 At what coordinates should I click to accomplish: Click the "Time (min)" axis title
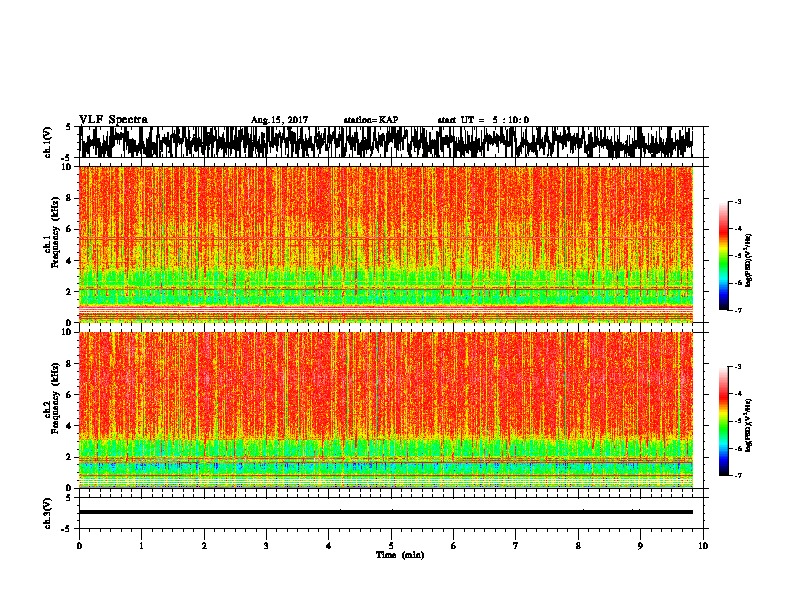400,555
